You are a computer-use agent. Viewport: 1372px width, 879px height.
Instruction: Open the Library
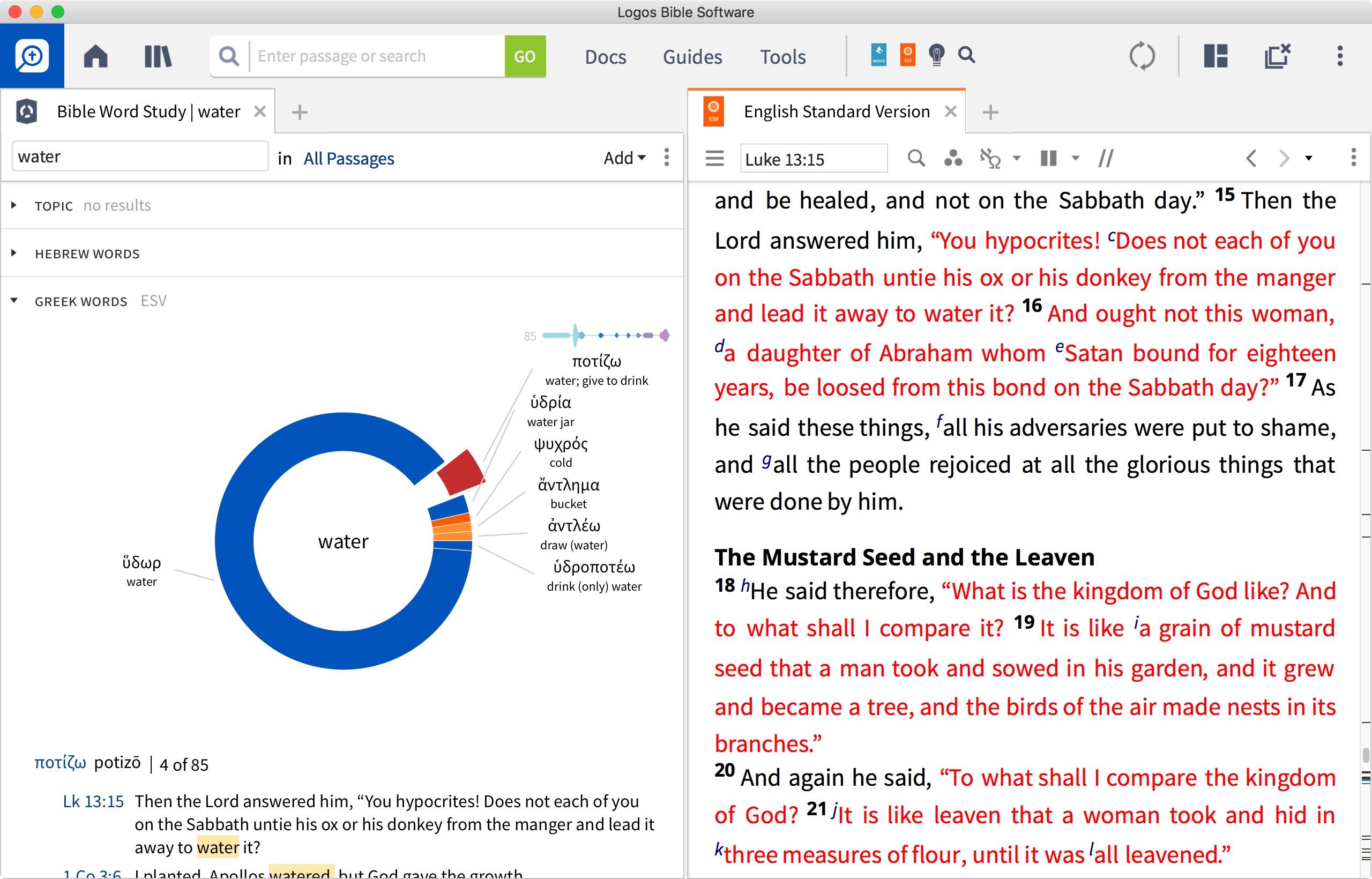tap(158, 56)
